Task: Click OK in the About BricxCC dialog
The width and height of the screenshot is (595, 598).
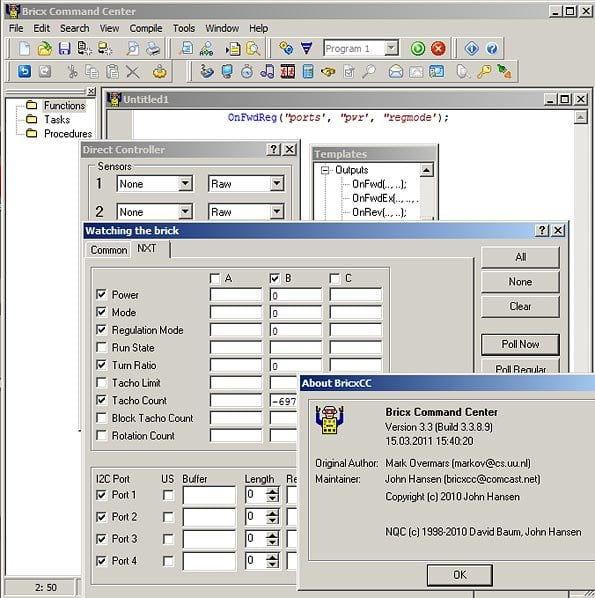Action: (x=460, y=575)
